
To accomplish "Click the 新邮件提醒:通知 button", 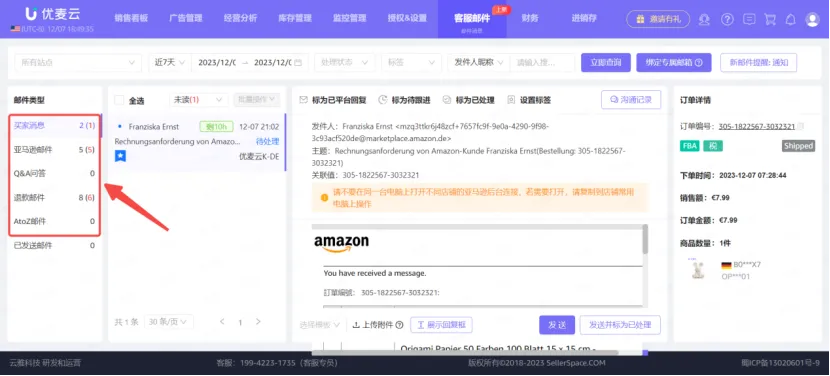I will coord(759,62).
